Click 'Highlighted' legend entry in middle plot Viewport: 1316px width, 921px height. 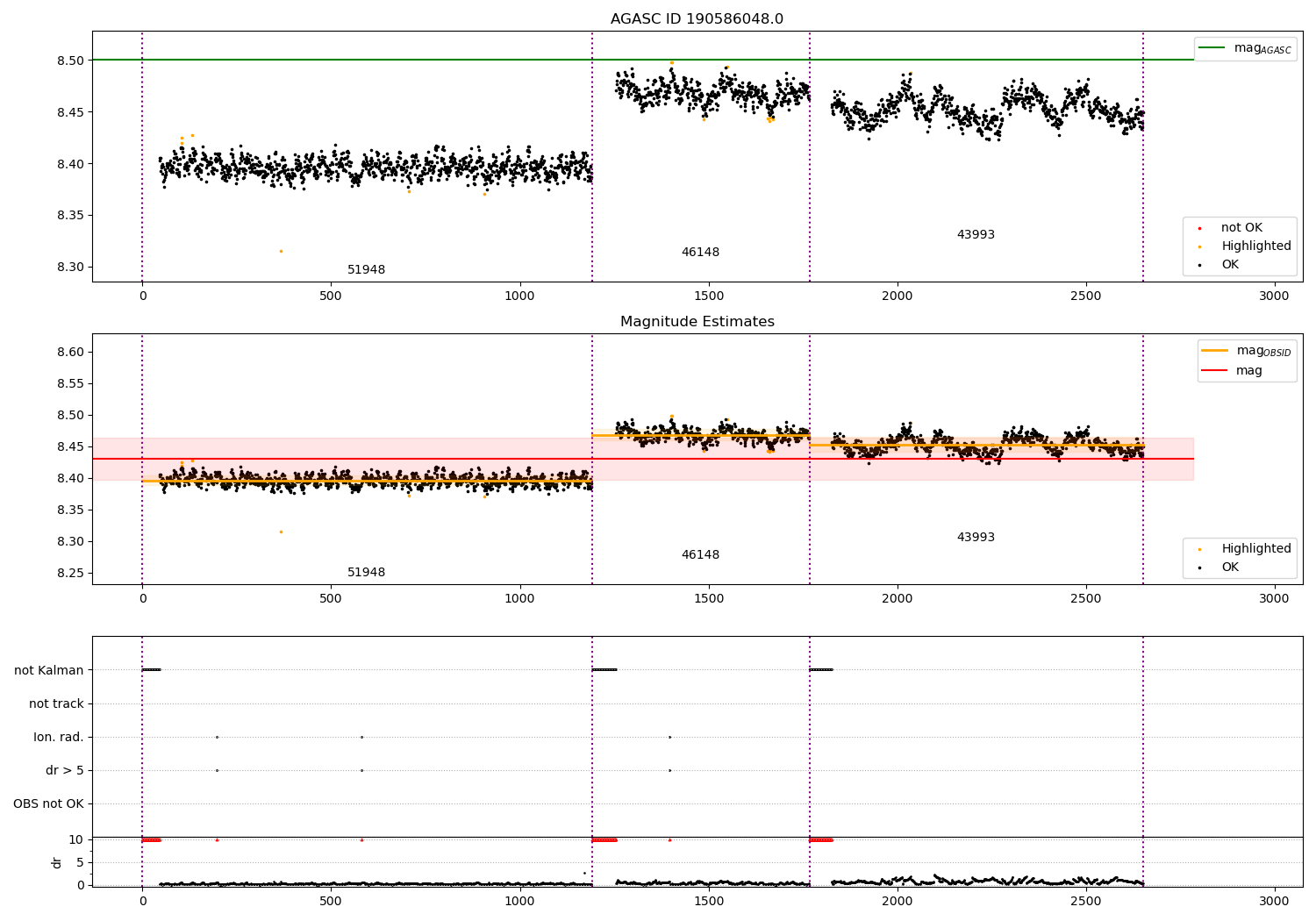click(1256, 548)
